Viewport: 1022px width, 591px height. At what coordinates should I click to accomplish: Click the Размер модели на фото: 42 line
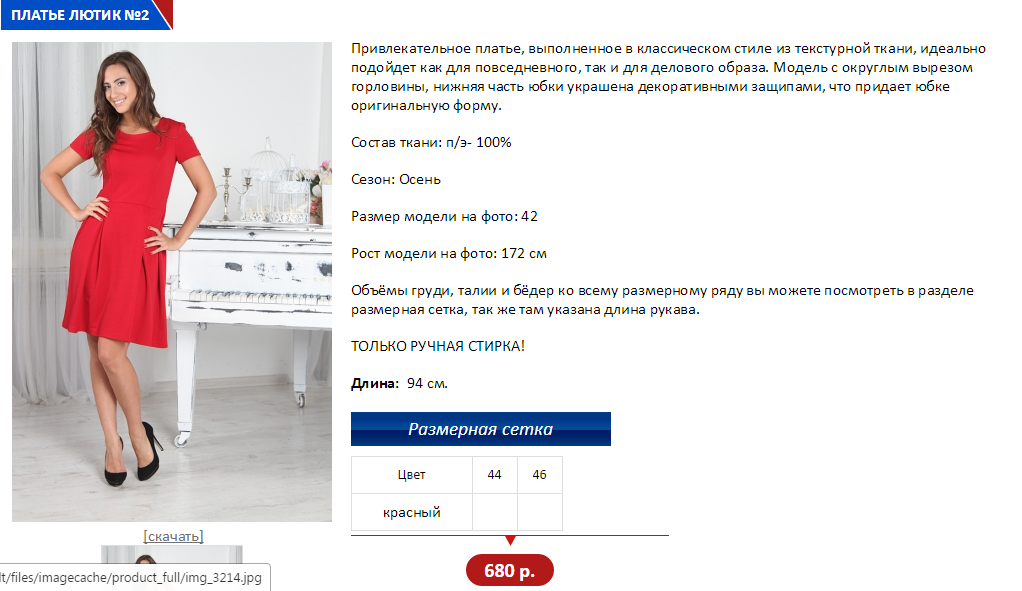click(444, 216)
